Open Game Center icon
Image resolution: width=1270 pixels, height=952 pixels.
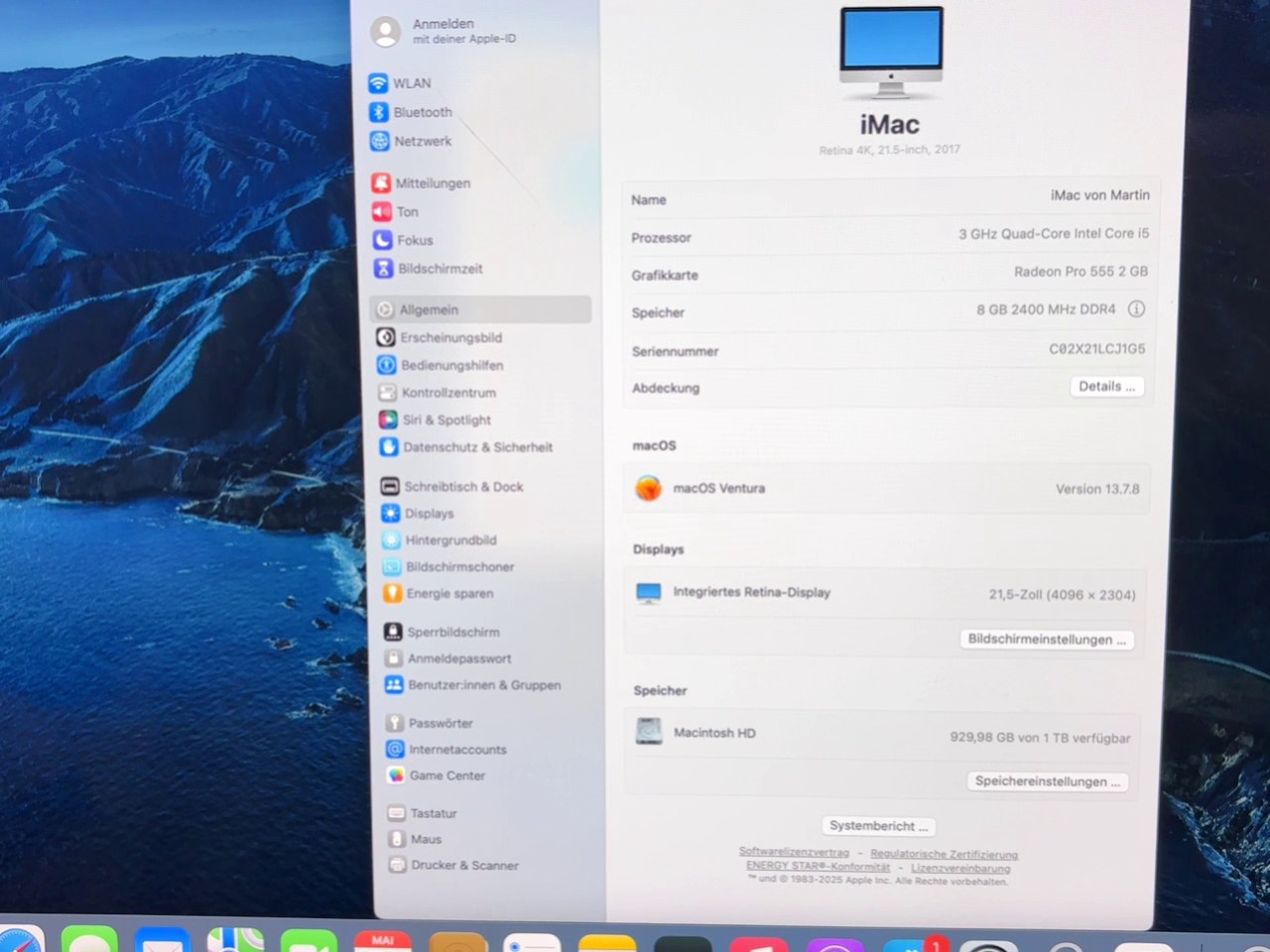click(x=396, y=775)
